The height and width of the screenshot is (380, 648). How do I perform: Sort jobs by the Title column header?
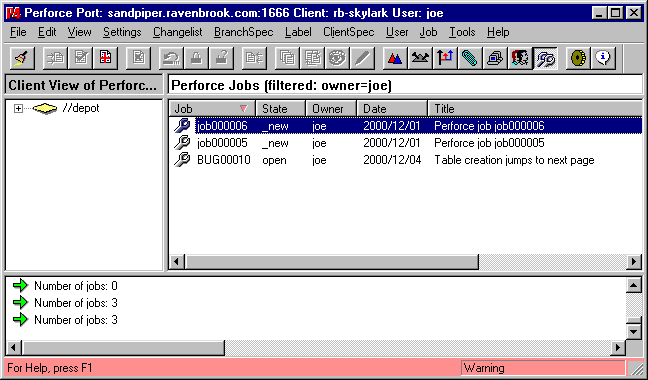[x=535, y=109]
